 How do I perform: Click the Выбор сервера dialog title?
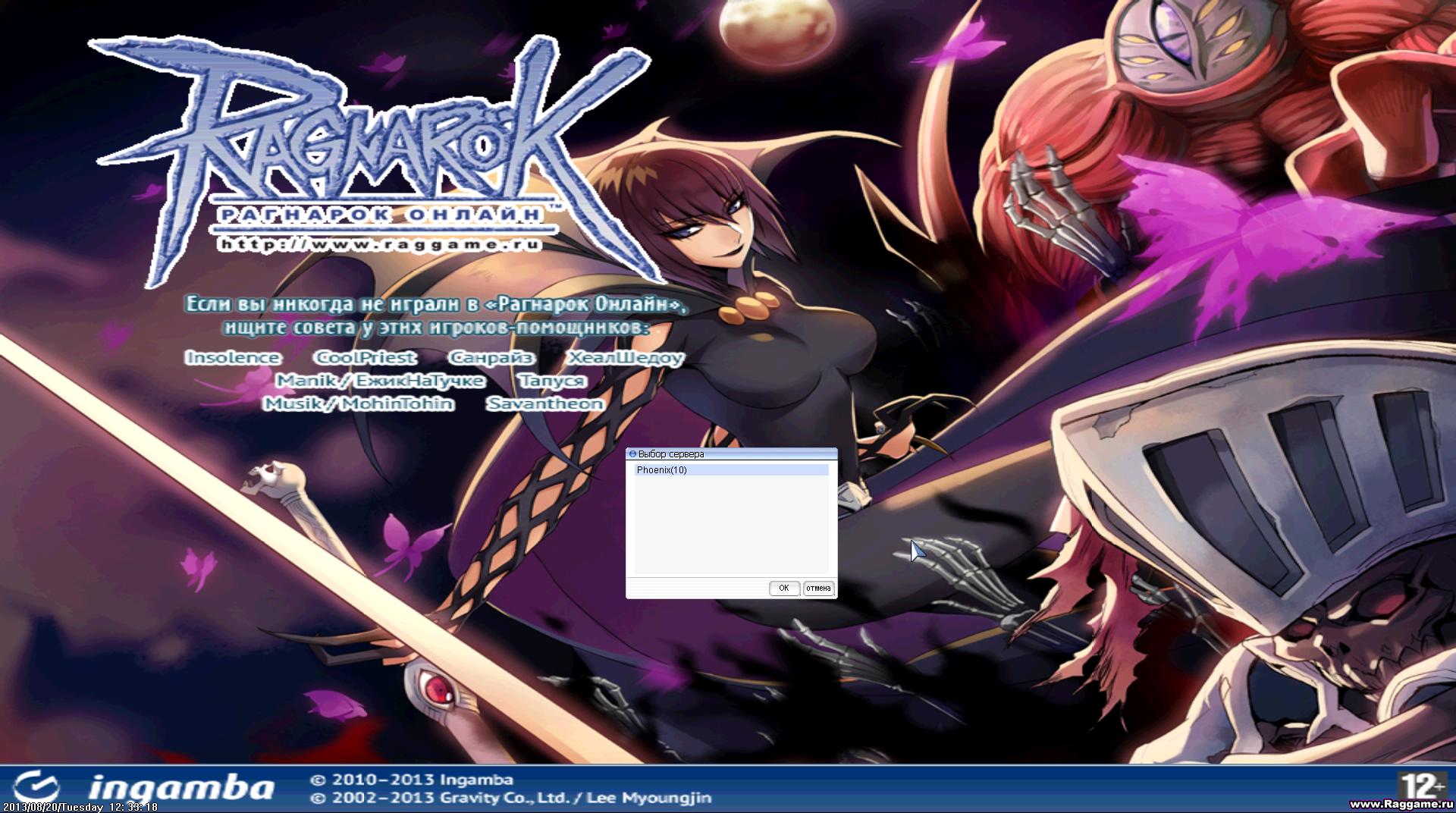click(x=671, y=454)
